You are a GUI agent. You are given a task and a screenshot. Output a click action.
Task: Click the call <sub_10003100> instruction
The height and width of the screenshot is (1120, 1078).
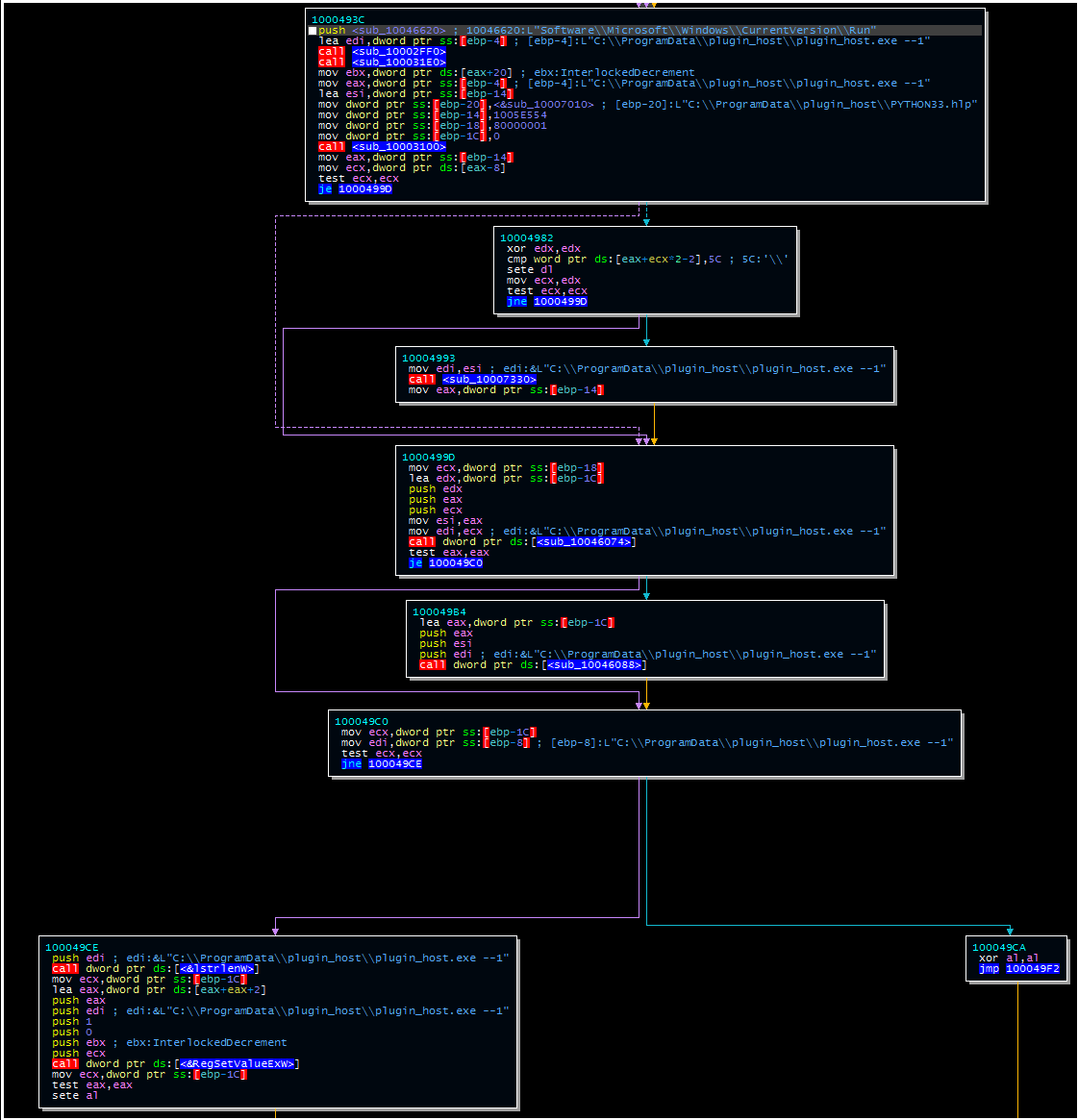[x=382, y=146]
